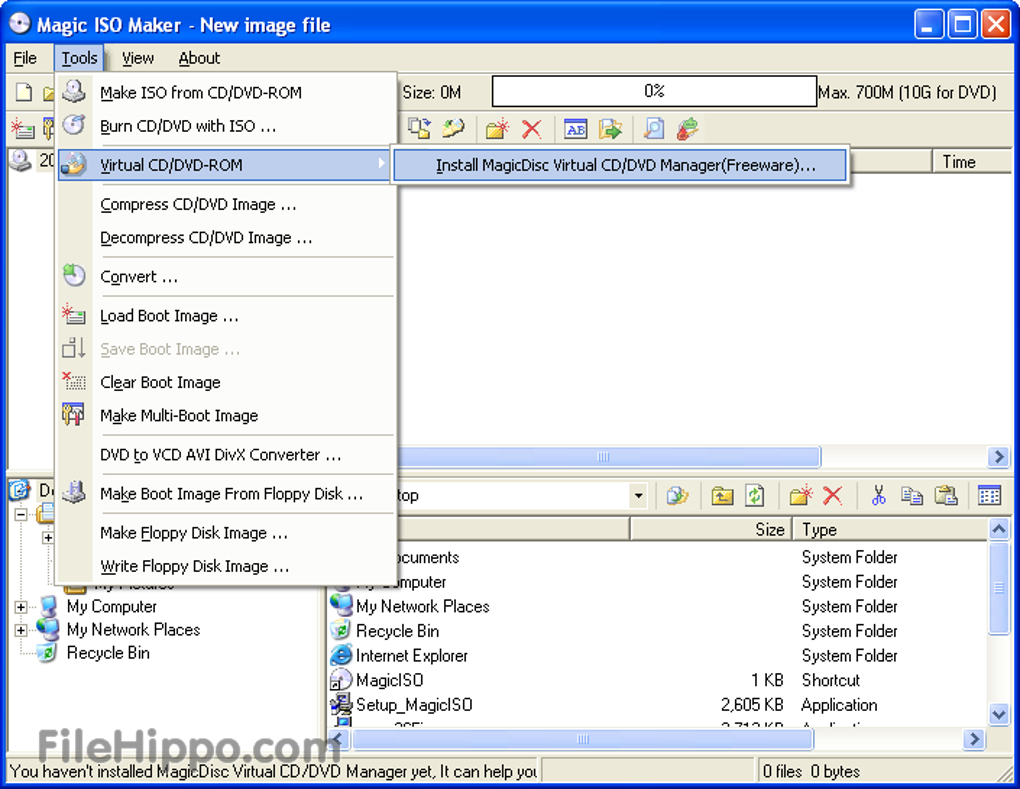This screenshot has width=1020, height=789.
Task: Select Recycle Bin in the folder tree
Action: 108,652
